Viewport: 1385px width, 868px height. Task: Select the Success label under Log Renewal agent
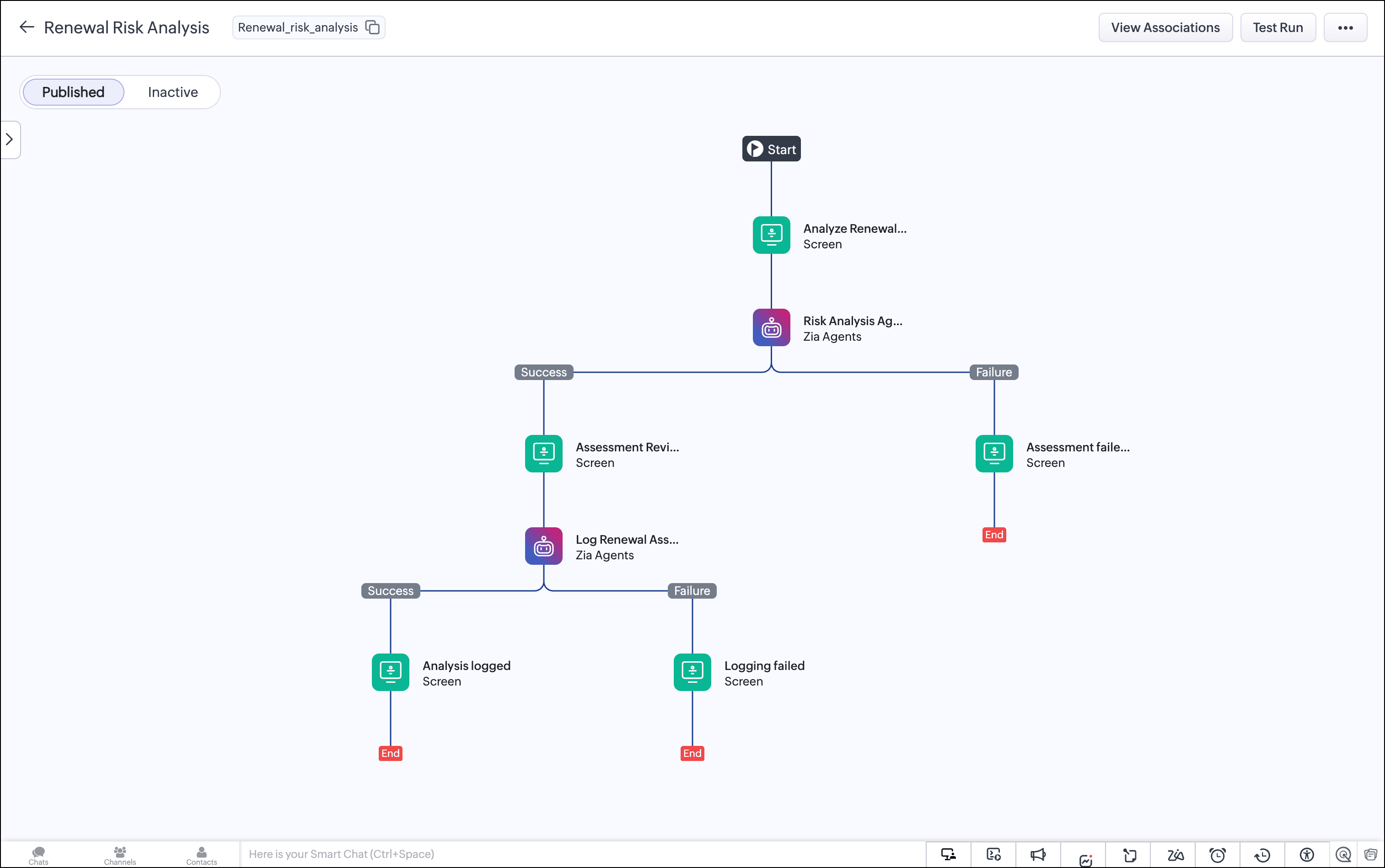coord(391,591)
